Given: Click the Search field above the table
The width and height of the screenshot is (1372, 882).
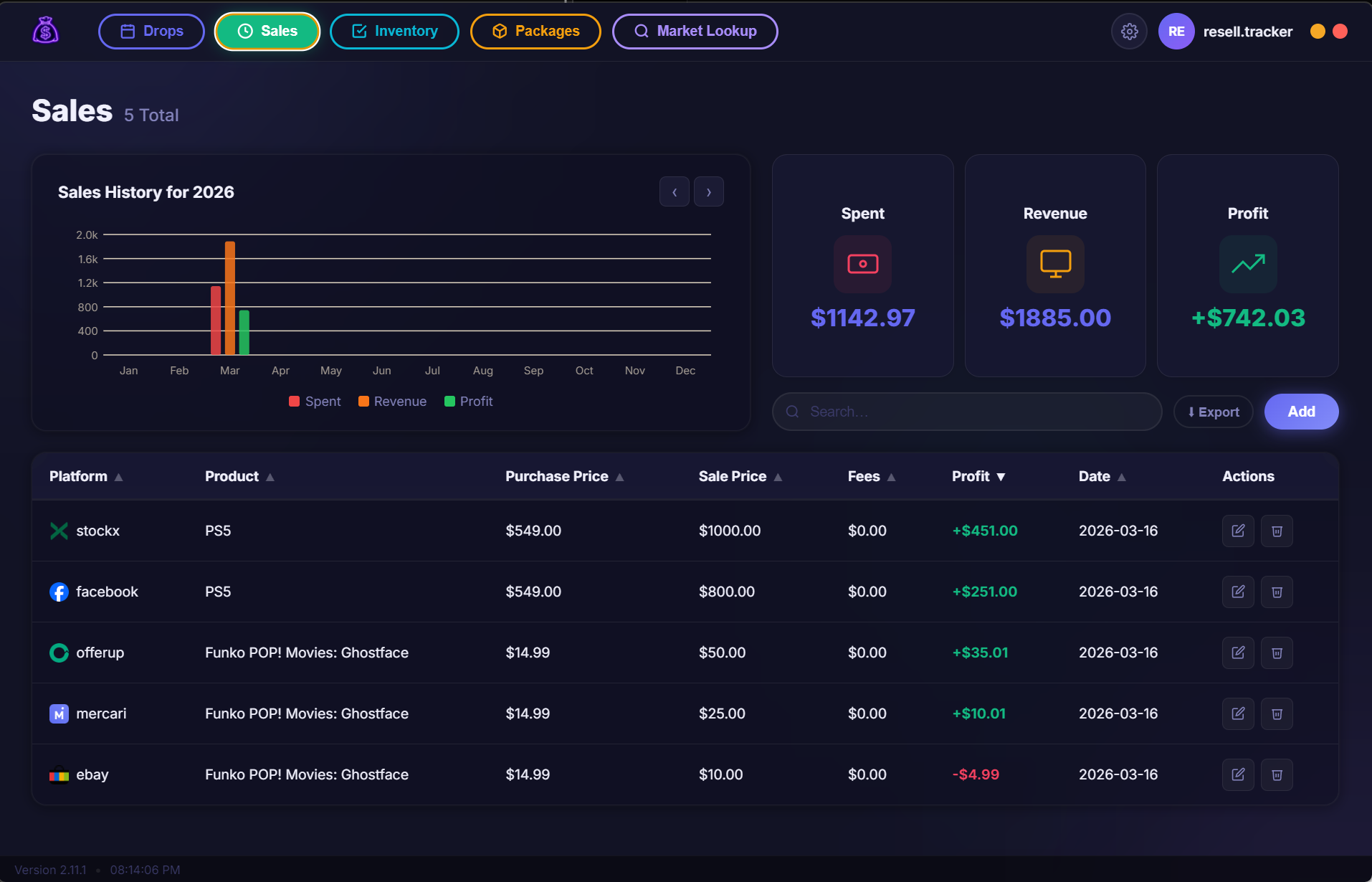Looking at the screenshot, I should [966, 412].
